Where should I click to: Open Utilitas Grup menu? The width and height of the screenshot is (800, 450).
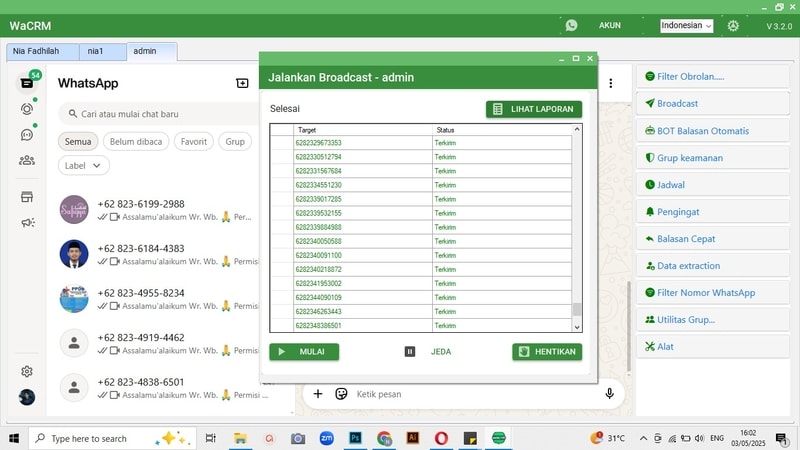pos(713,320)
